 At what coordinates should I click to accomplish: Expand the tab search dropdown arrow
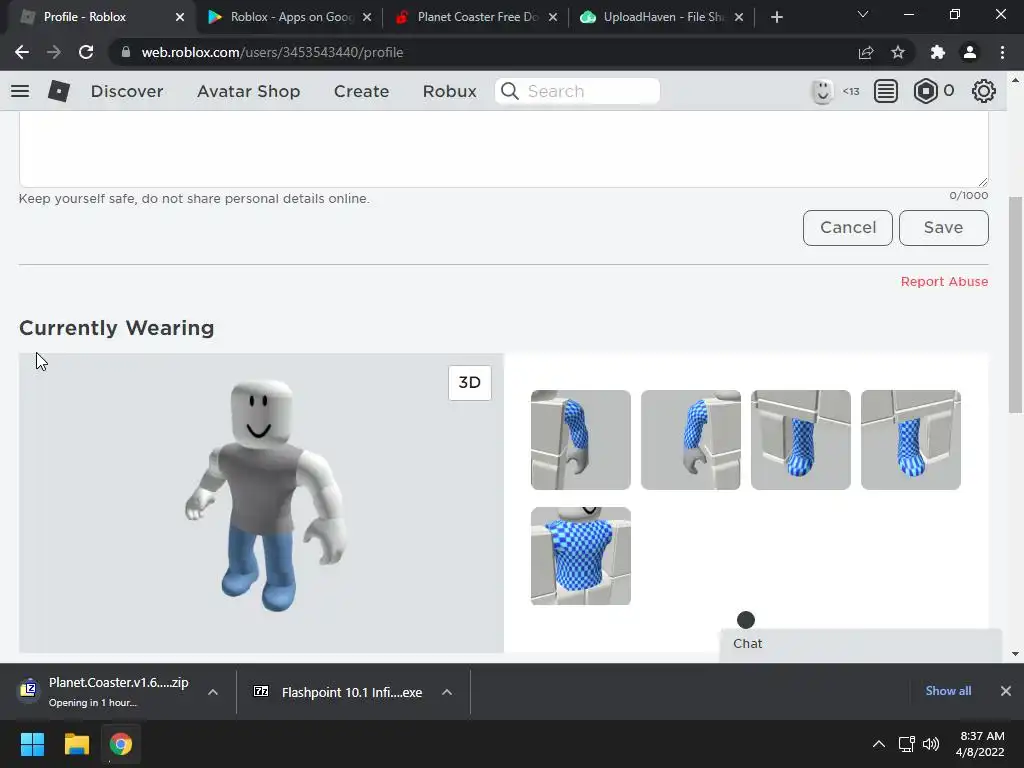863,14
